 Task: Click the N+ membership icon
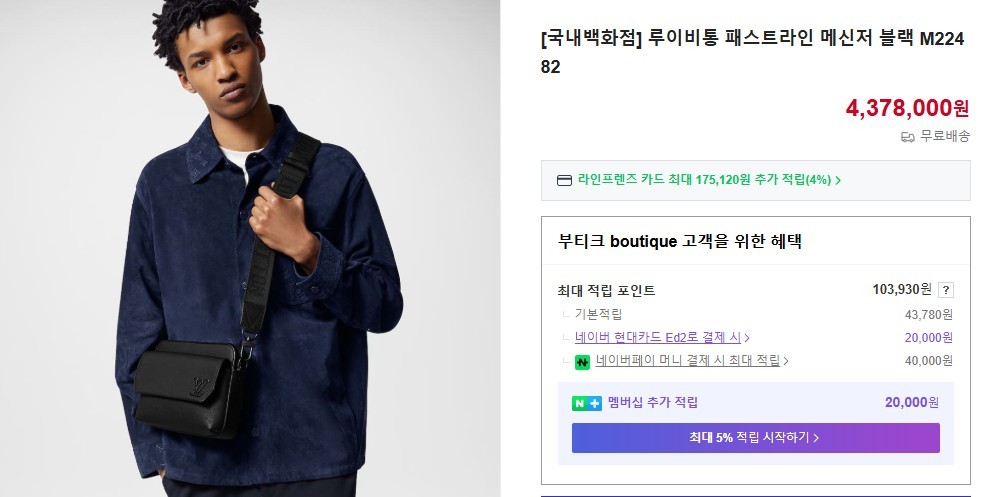586,403
